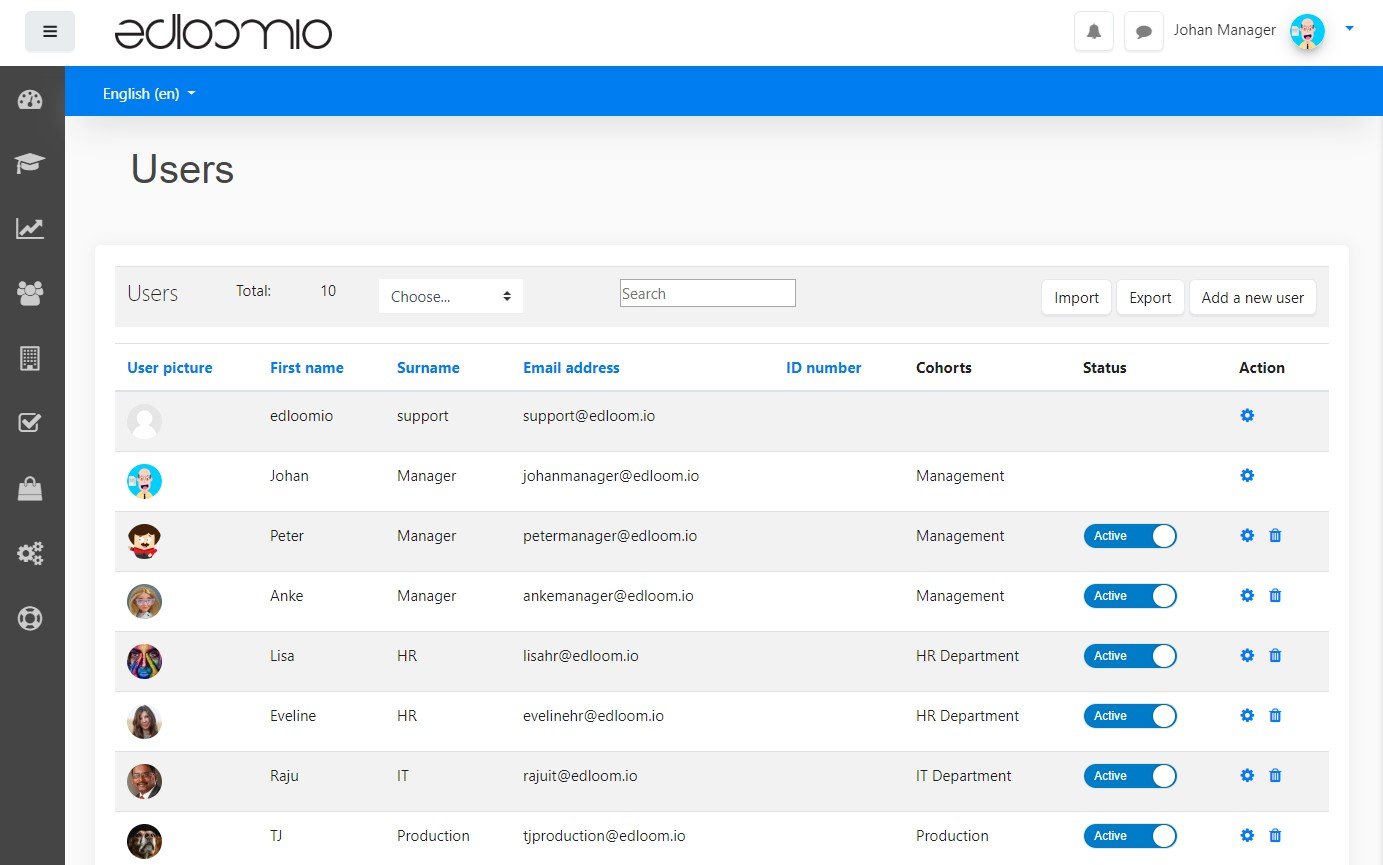Click the gear icon for Anke Manager
Screen dimensions: 1383x865
coord(1247,595)
